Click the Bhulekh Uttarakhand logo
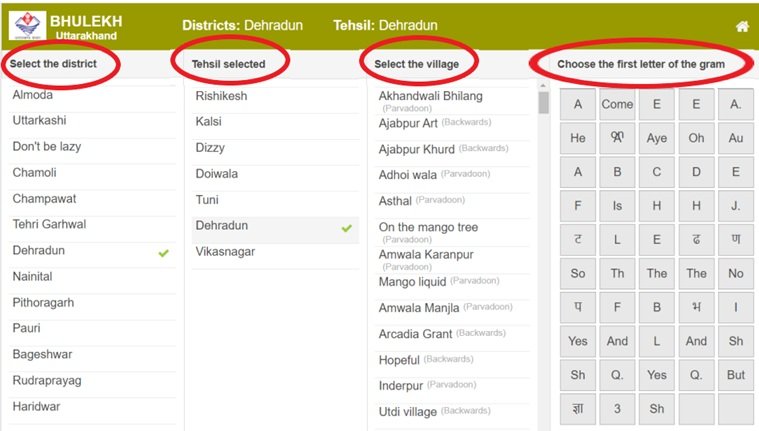The height and width of the screenshot is (431, 759). tap(27, 26)
